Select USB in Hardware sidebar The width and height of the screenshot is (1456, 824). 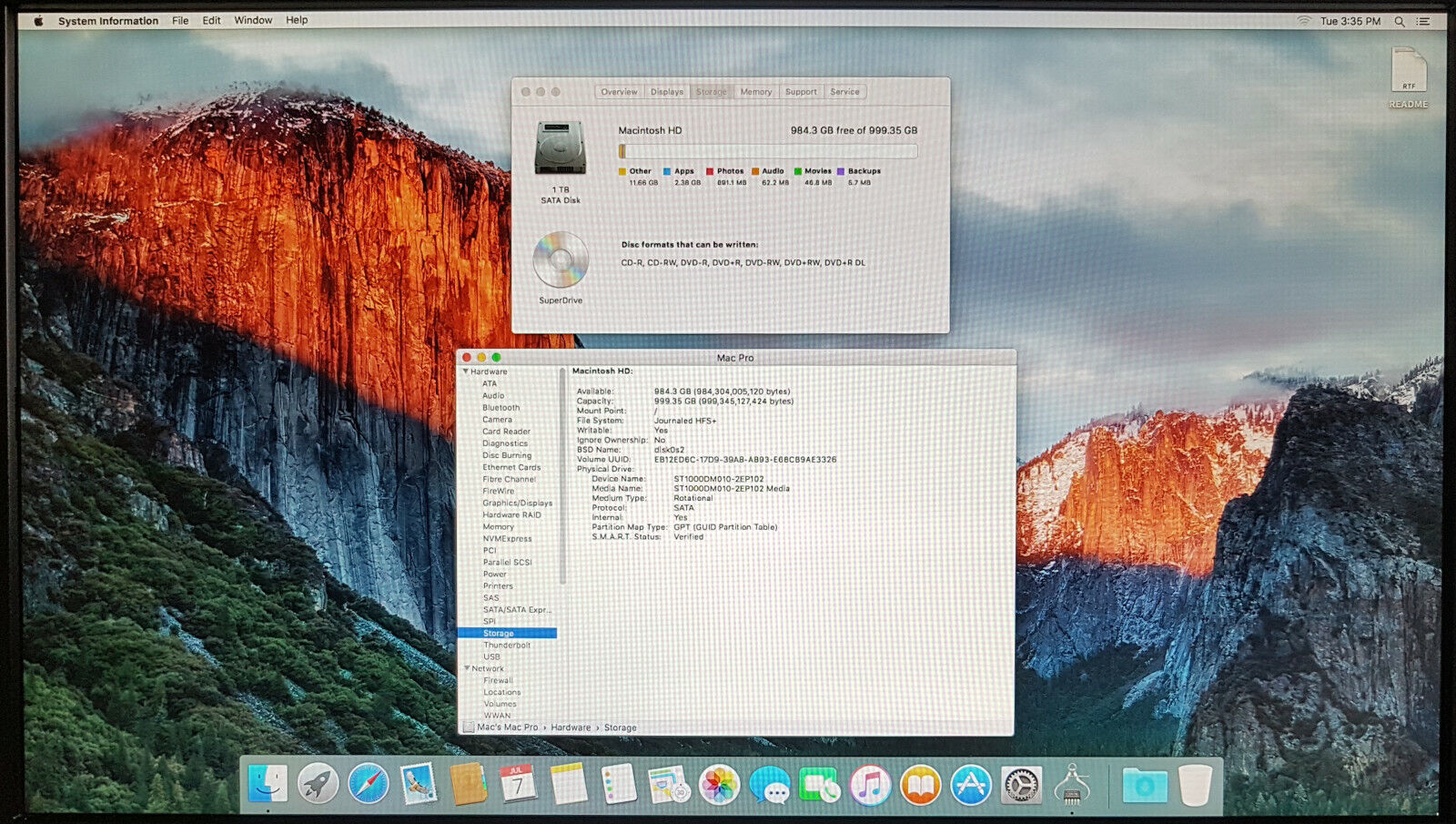coord(491,656)
